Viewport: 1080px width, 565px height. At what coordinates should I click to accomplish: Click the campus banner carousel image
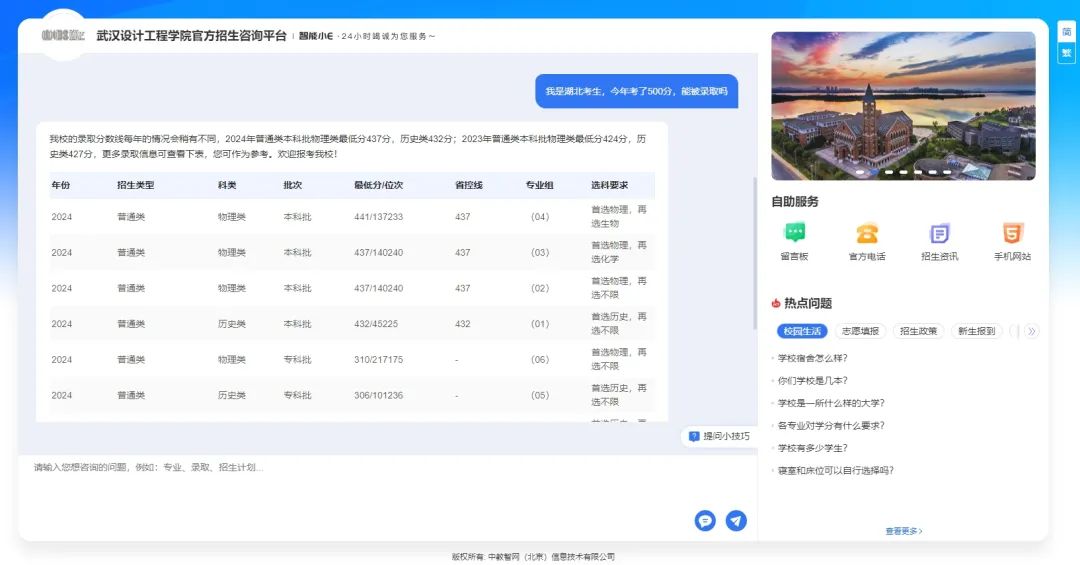(x=903, y=105)
